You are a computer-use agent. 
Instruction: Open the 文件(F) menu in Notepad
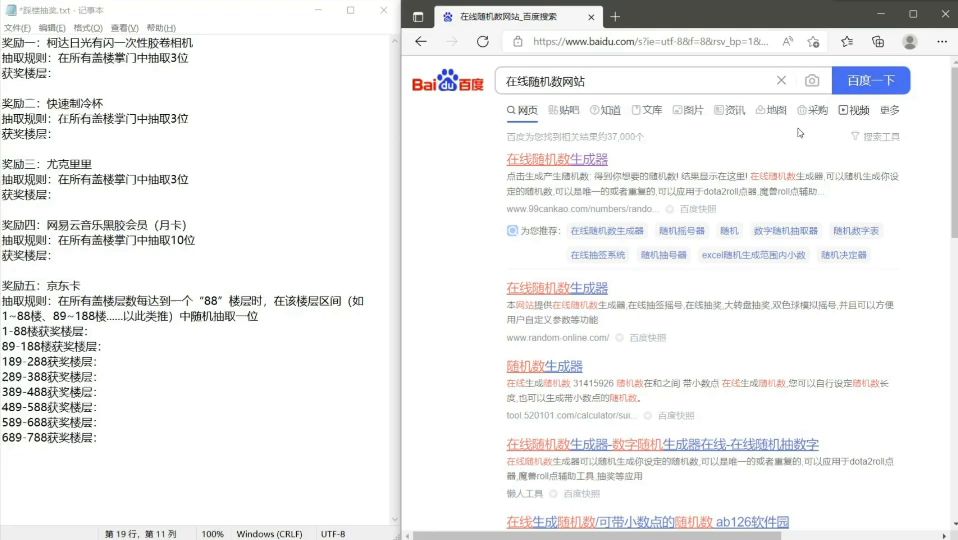tap(17, 28)
